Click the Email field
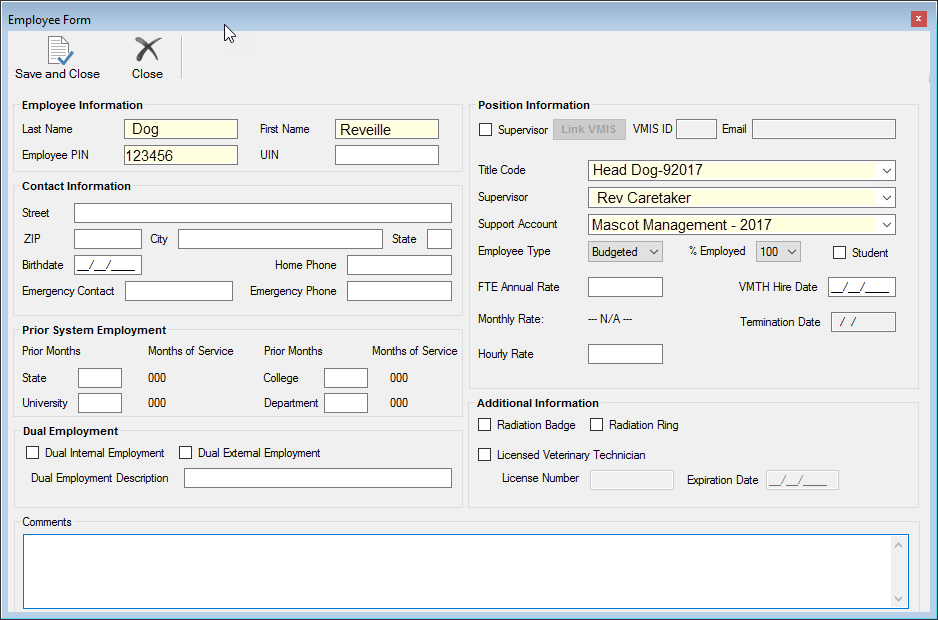The width and height of the screenshot is (938, 620). [x=824, y=129]
